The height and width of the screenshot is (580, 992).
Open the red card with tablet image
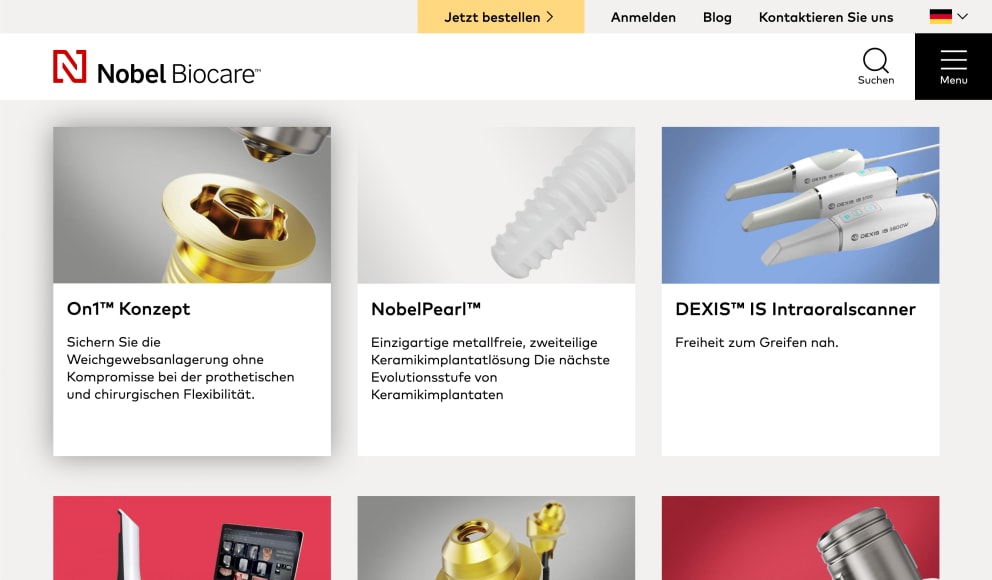[192, 538]
